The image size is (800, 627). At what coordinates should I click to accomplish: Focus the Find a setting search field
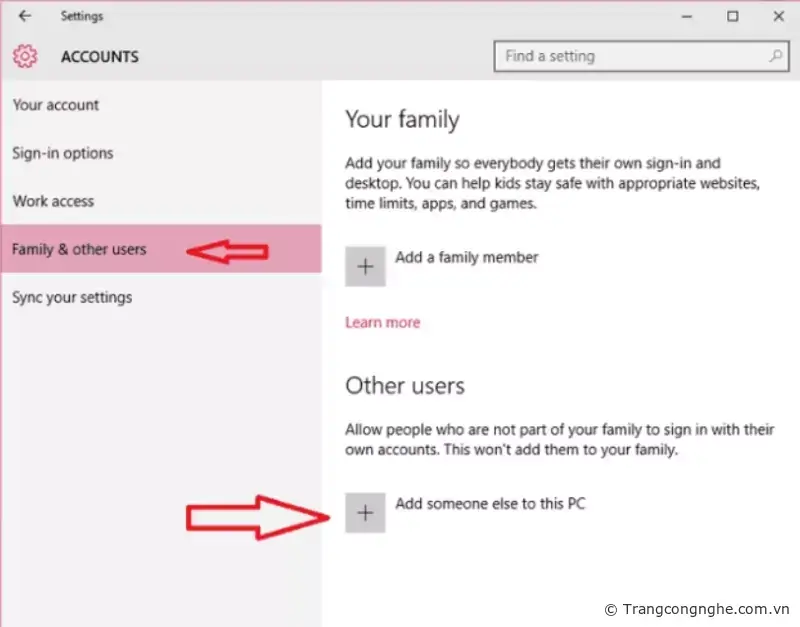pyautogui.click(x=630, y=56)
